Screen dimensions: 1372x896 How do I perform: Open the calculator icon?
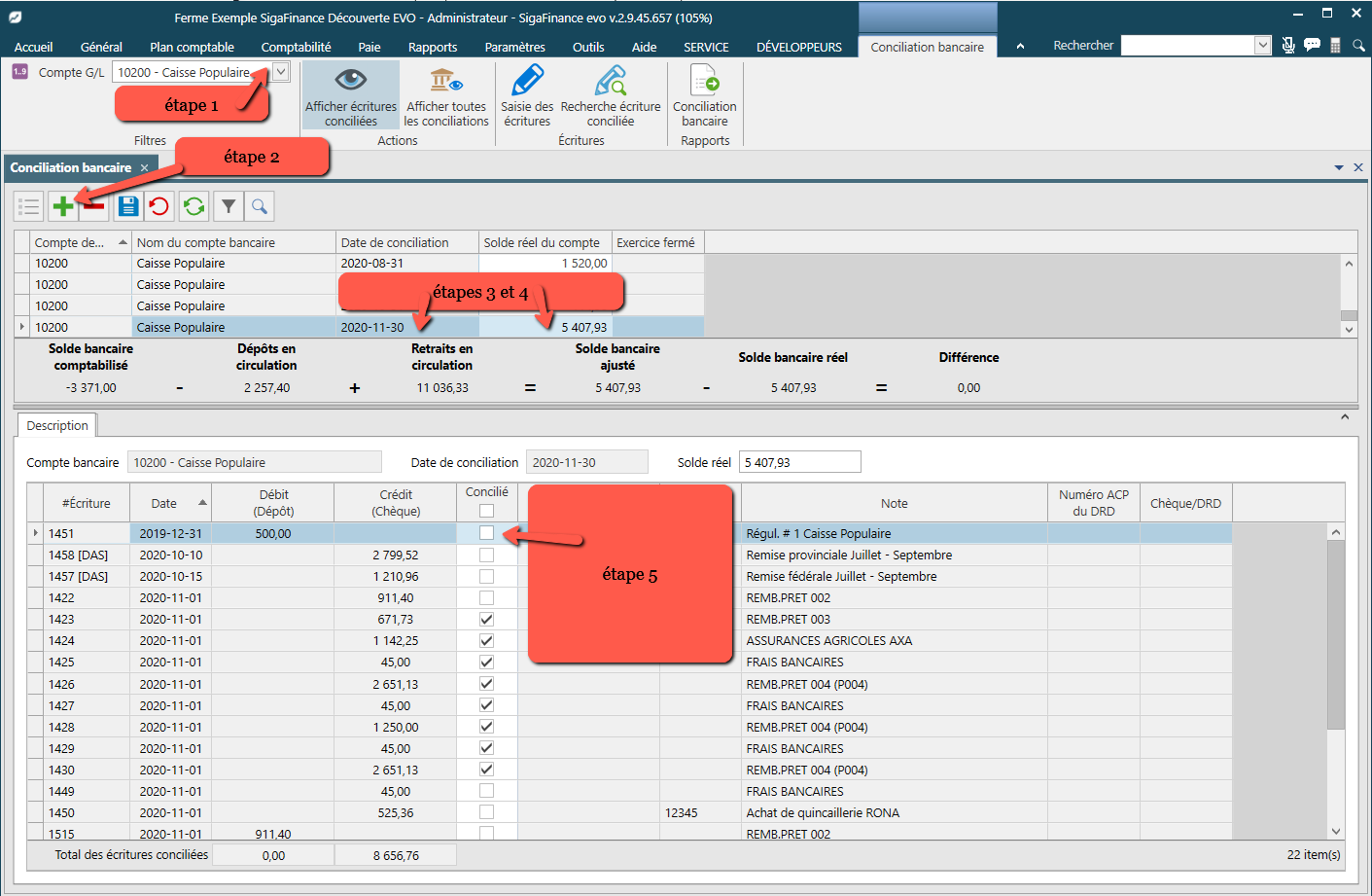click(x=1336, y=45)
